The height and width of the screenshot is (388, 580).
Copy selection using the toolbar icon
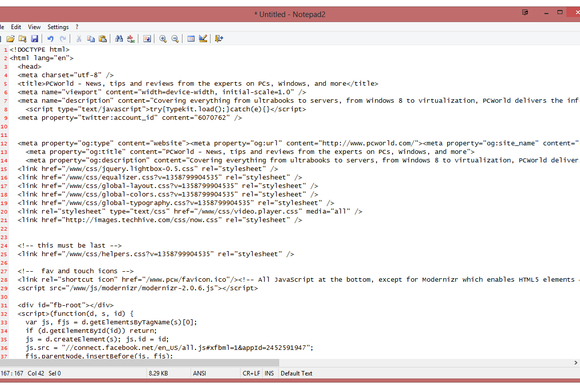pyautogui.click(x=91, y=38)
